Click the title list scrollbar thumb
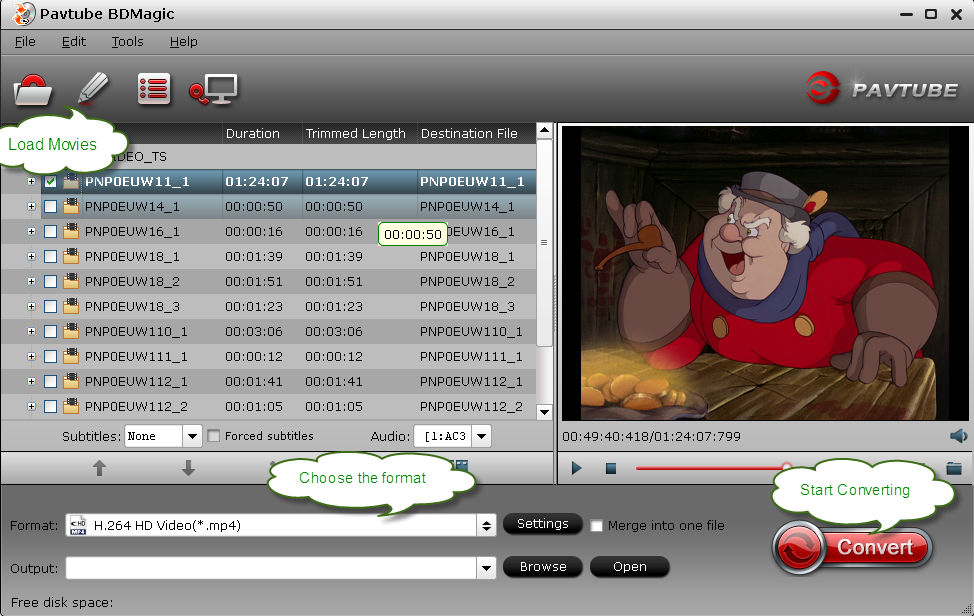974x616 pixels. 544,243
